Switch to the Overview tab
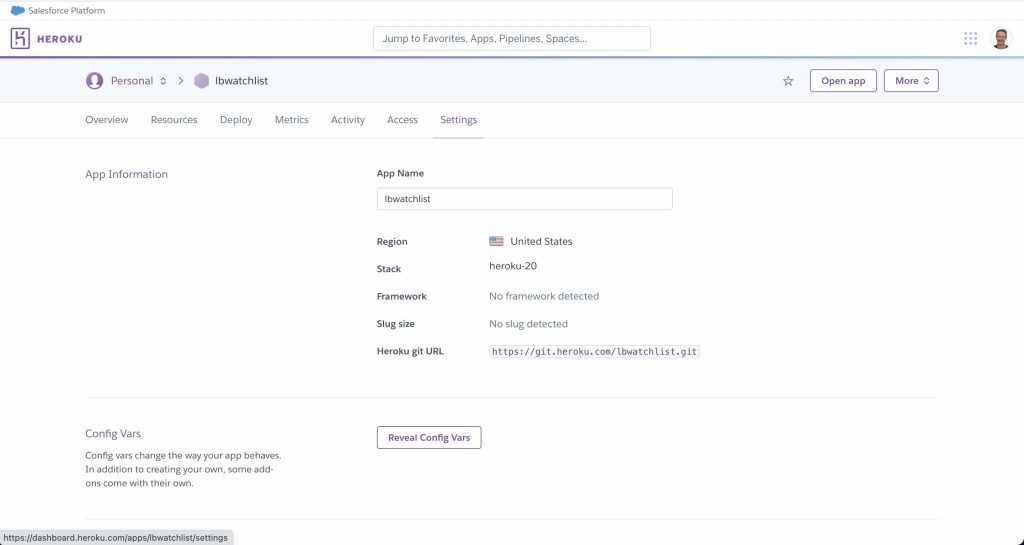1024x545 pixels. (107, 120)
